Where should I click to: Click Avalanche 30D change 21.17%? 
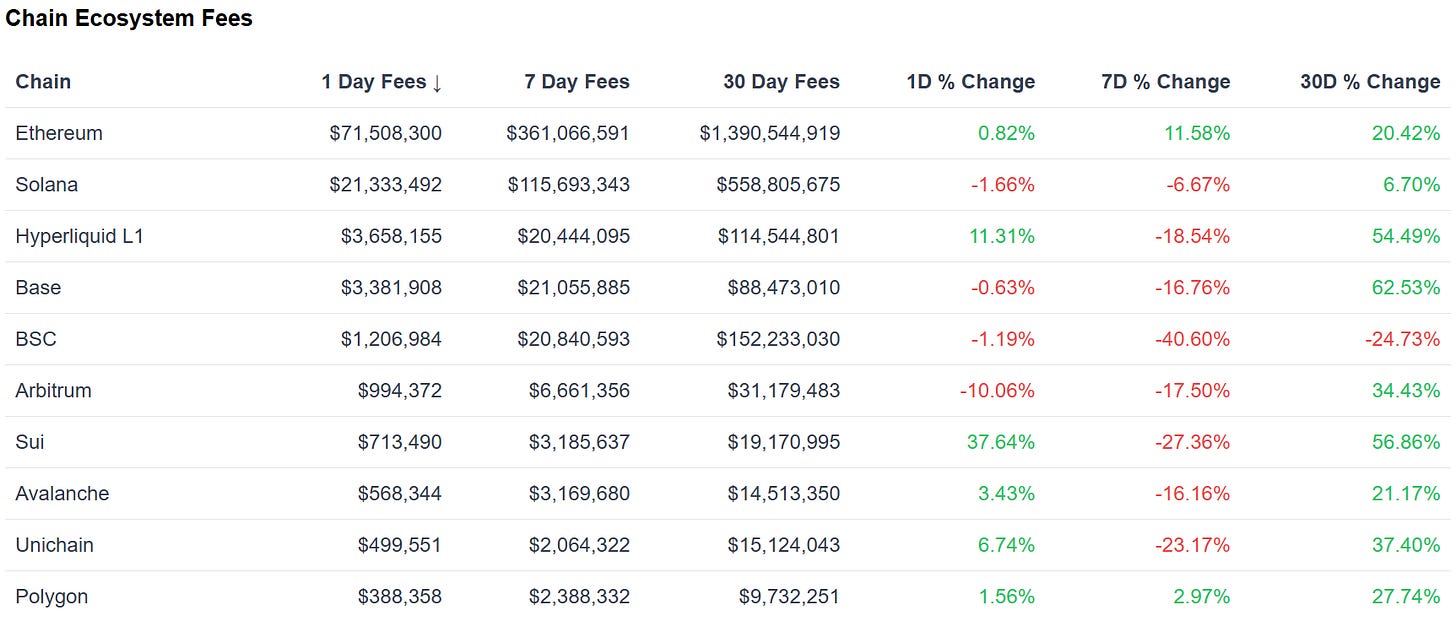click(x=1406, y=494)
